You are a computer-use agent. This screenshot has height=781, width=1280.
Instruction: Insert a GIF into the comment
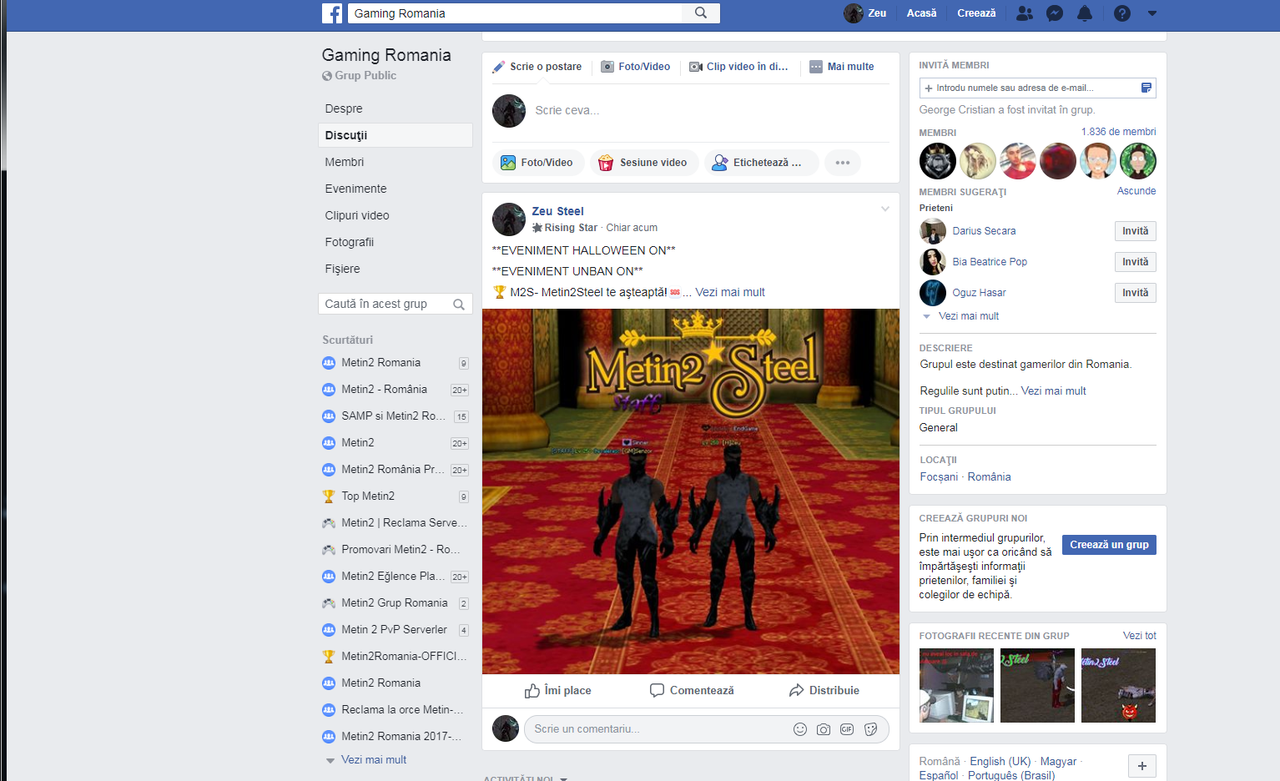847,729
